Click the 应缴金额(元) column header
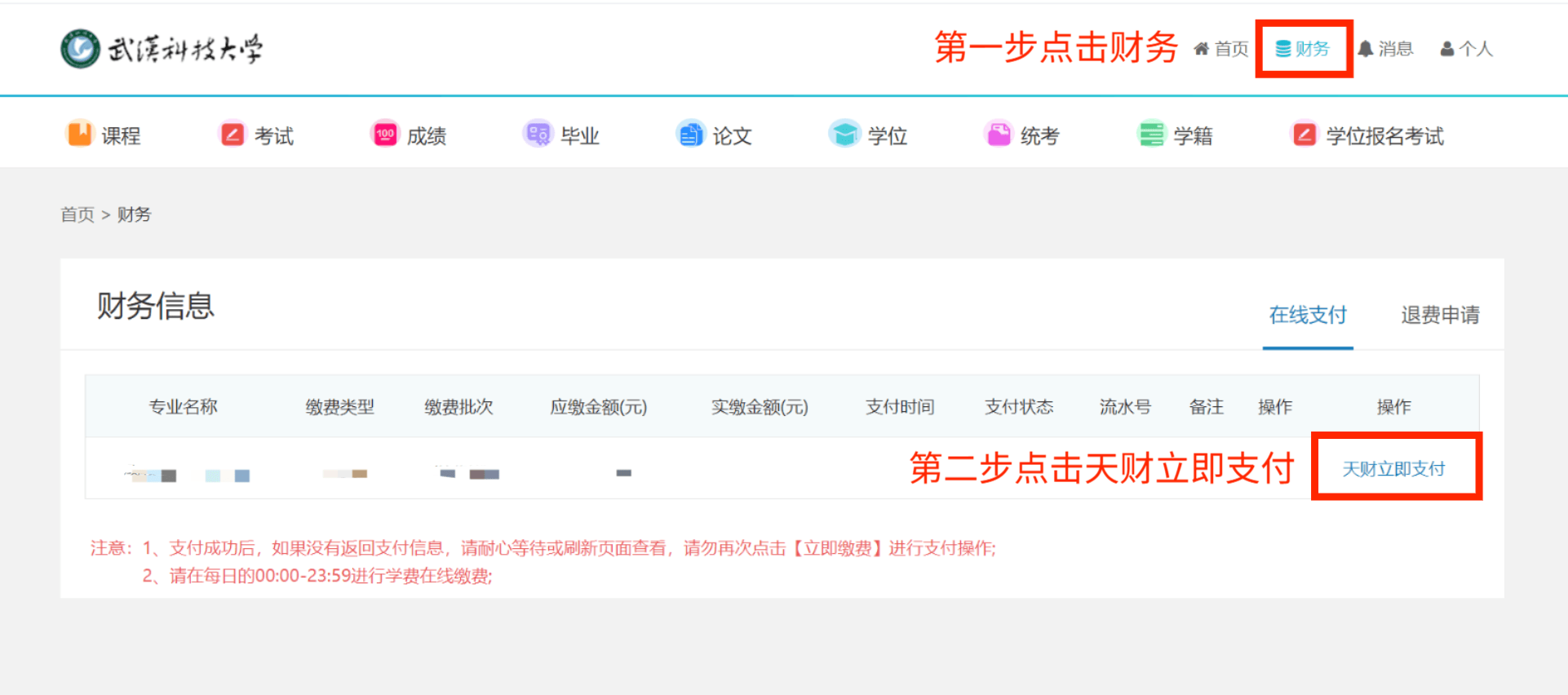 coord(598,407)
